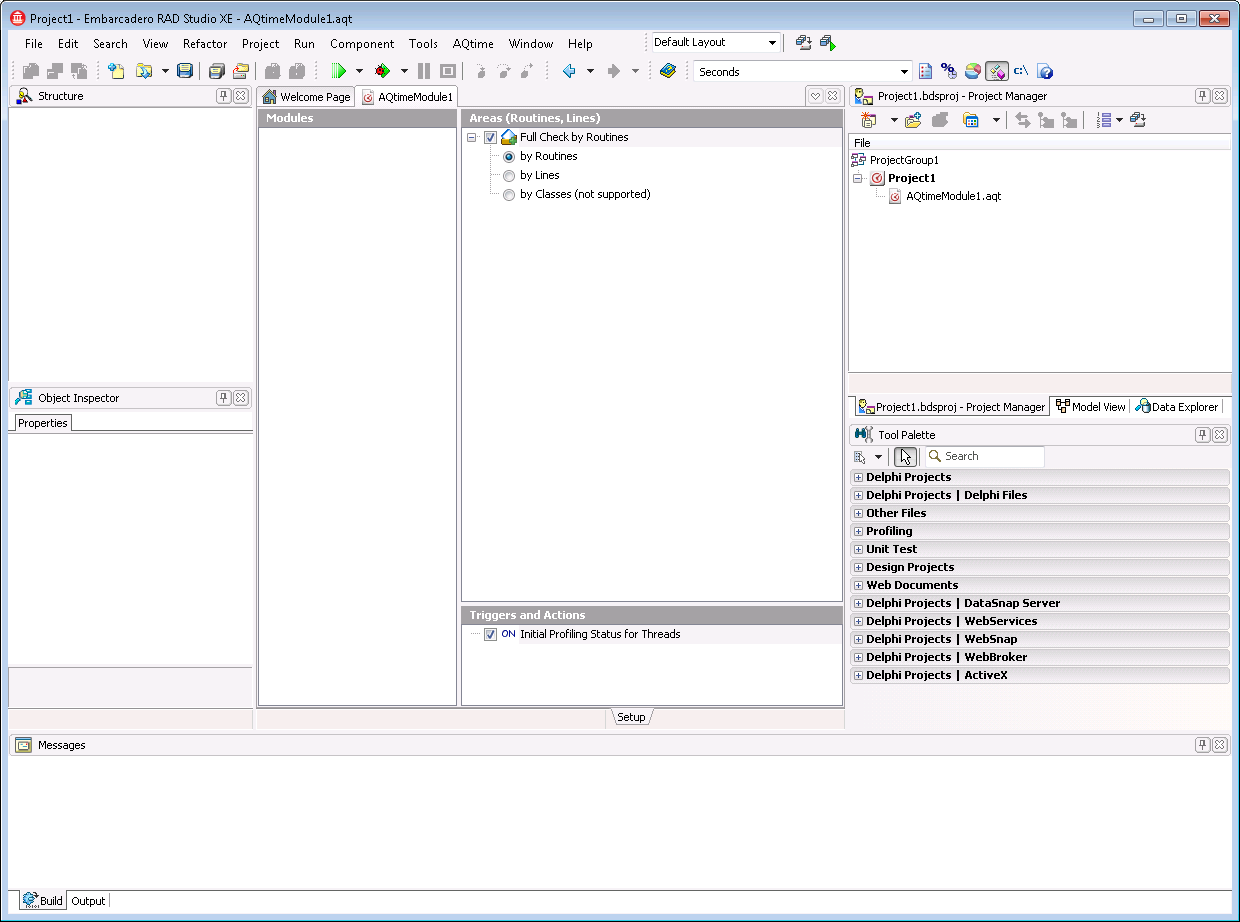
Task: Go back with the blue left arrow
Action: (x=569, y=71)
